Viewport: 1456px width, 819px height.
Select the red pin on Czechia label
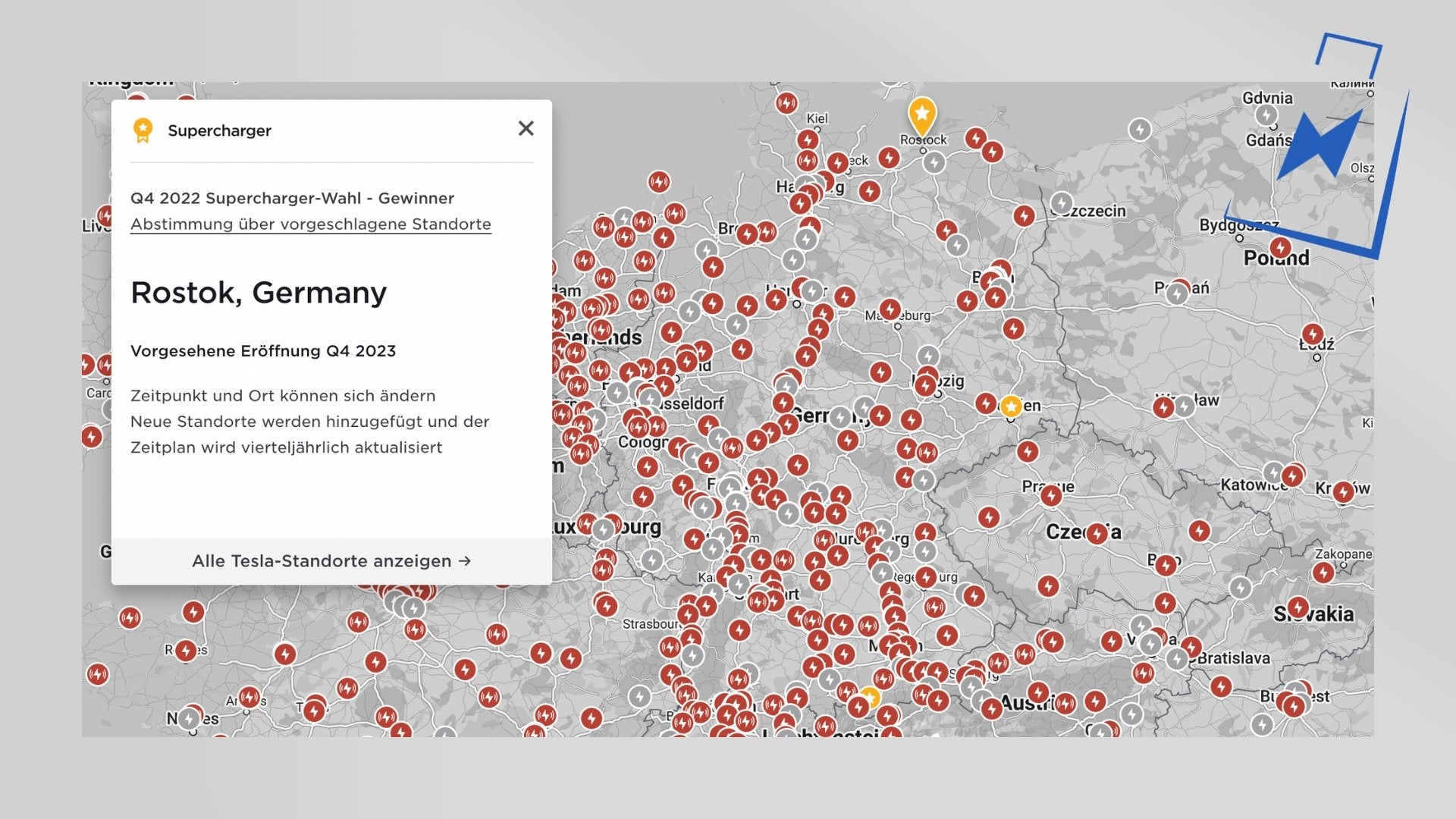pyautogui.click(x=1097, y=534)
